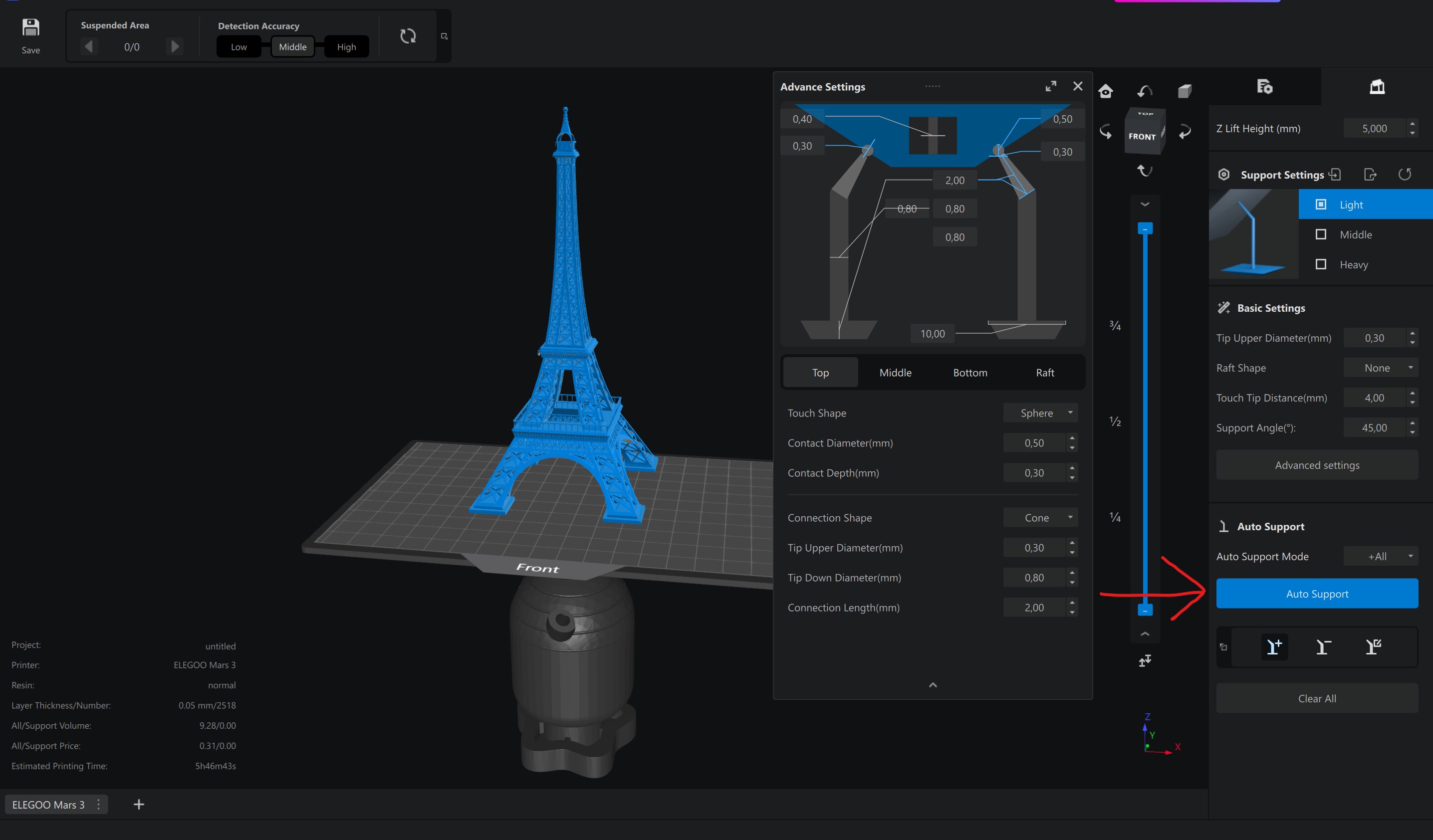1433x840 pixels.
Task: Click the Connection Length input field
Action: [x=1034, y=607]
